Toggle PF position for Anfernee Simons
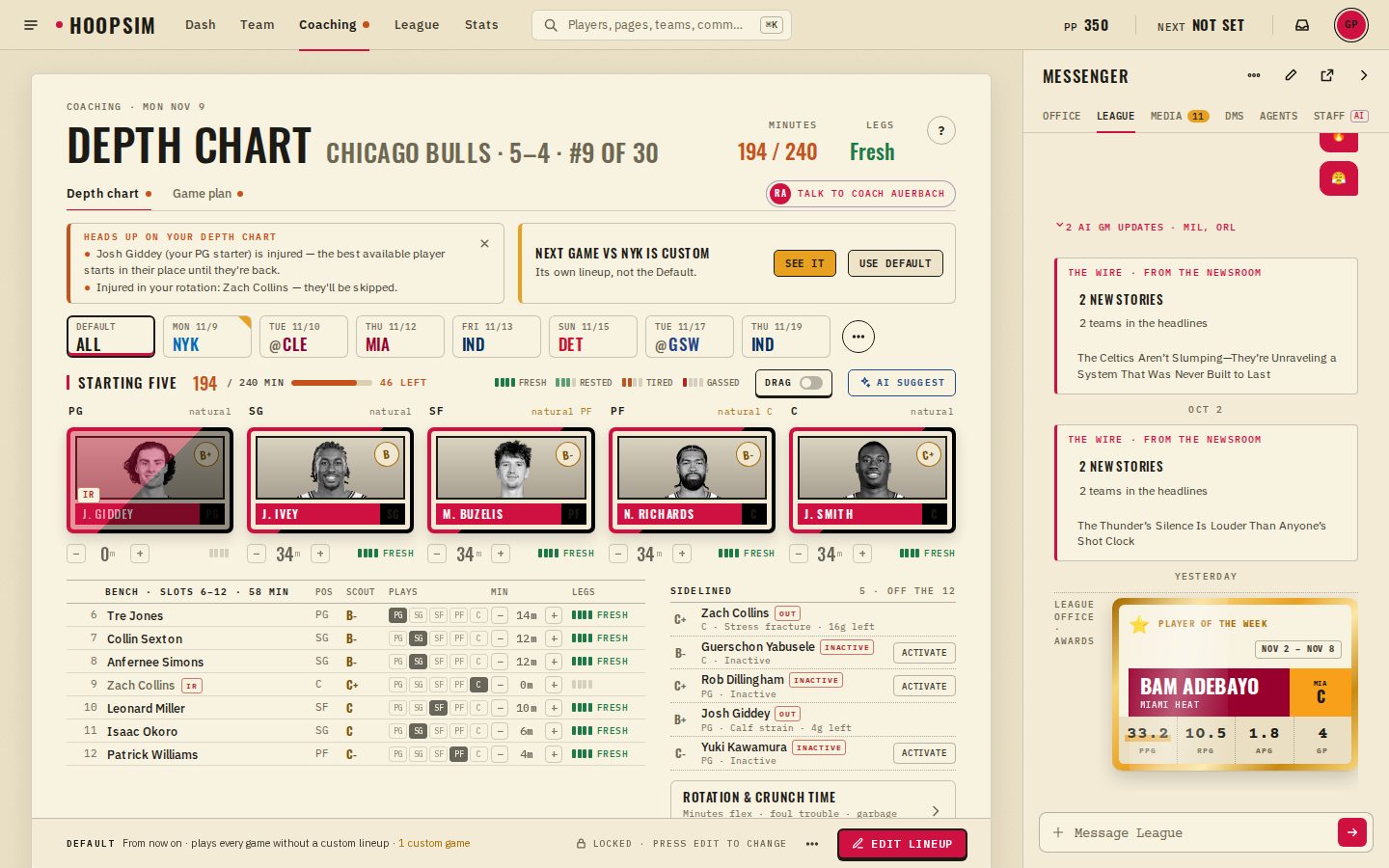The height and width of the screenshot is (868, 1389). point(458,662)
